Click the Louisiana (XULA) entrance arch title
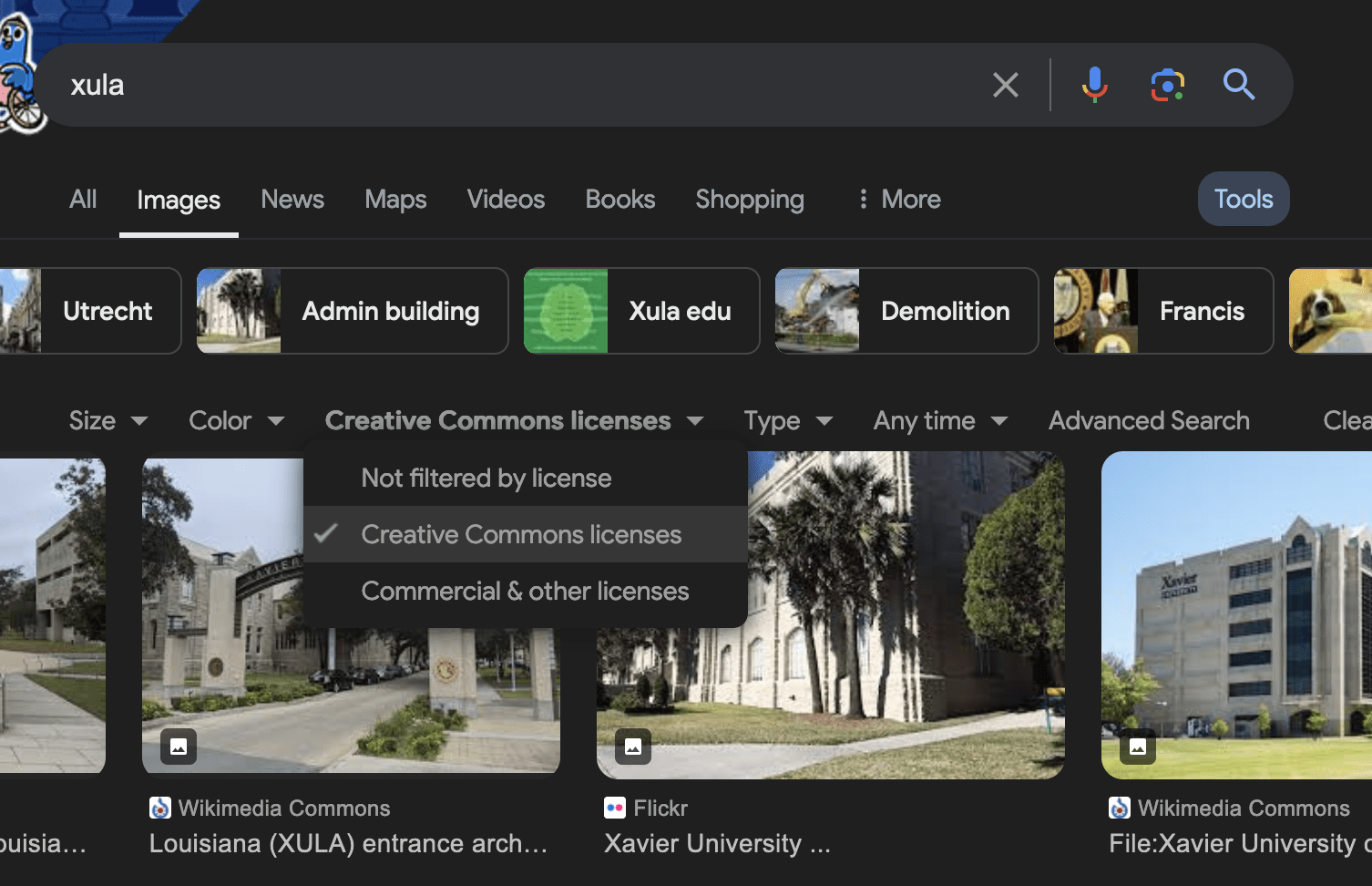Viewport: 1372px width, 886px height. pyautogui.click(x=349, y=843)
